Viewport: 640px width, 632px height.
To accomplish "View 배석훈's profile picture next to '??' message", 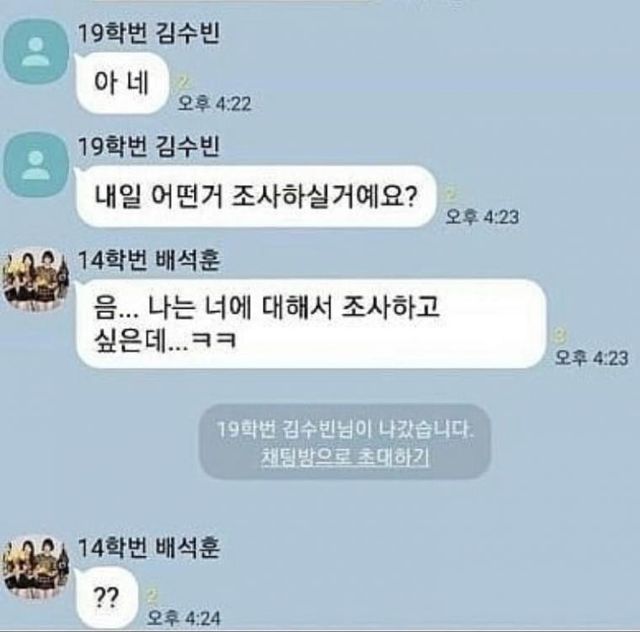I will 36,567.
